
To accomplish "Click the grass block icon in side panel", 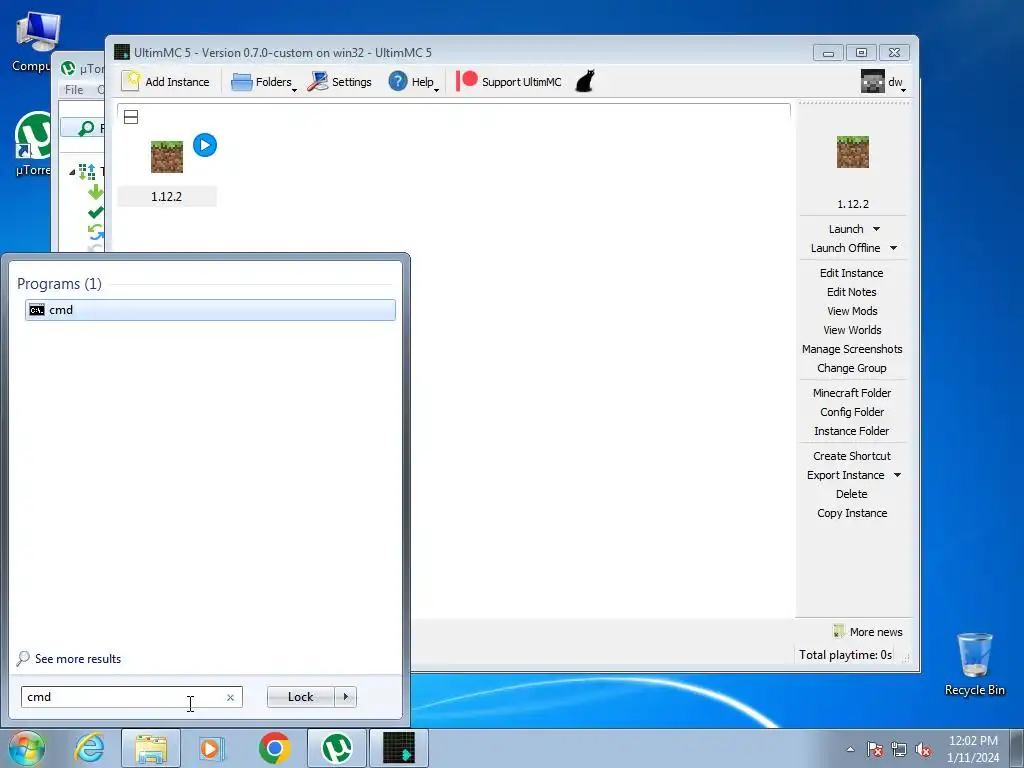I will pos(853,152).
